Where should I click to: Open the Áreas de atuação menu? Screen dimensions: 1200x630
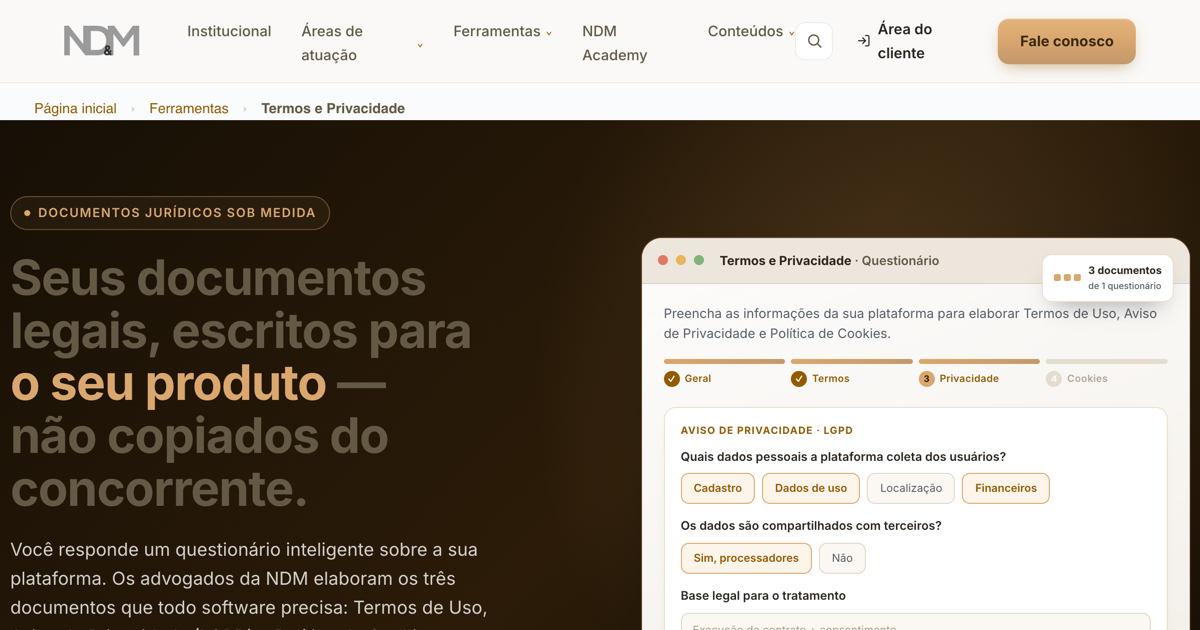332,43
